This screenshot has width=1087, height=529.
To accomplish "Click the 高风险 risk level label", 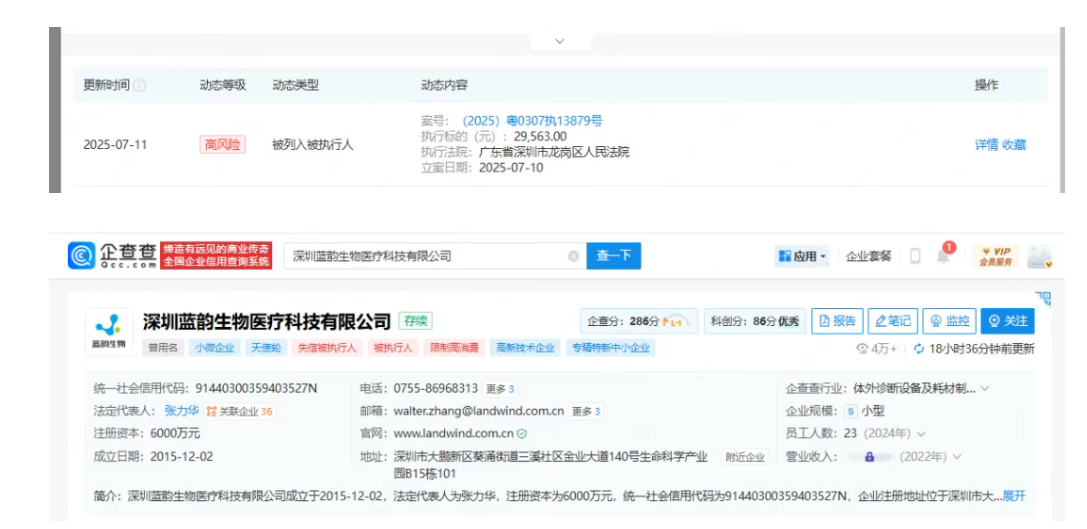I will coord(223,145).
